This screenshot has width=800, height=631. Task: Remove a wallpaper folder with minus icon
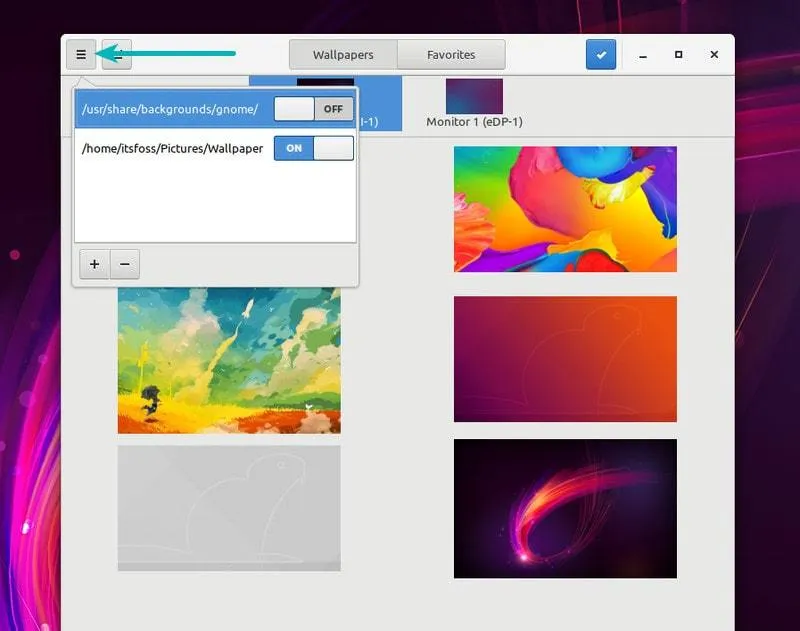[125, 264]
